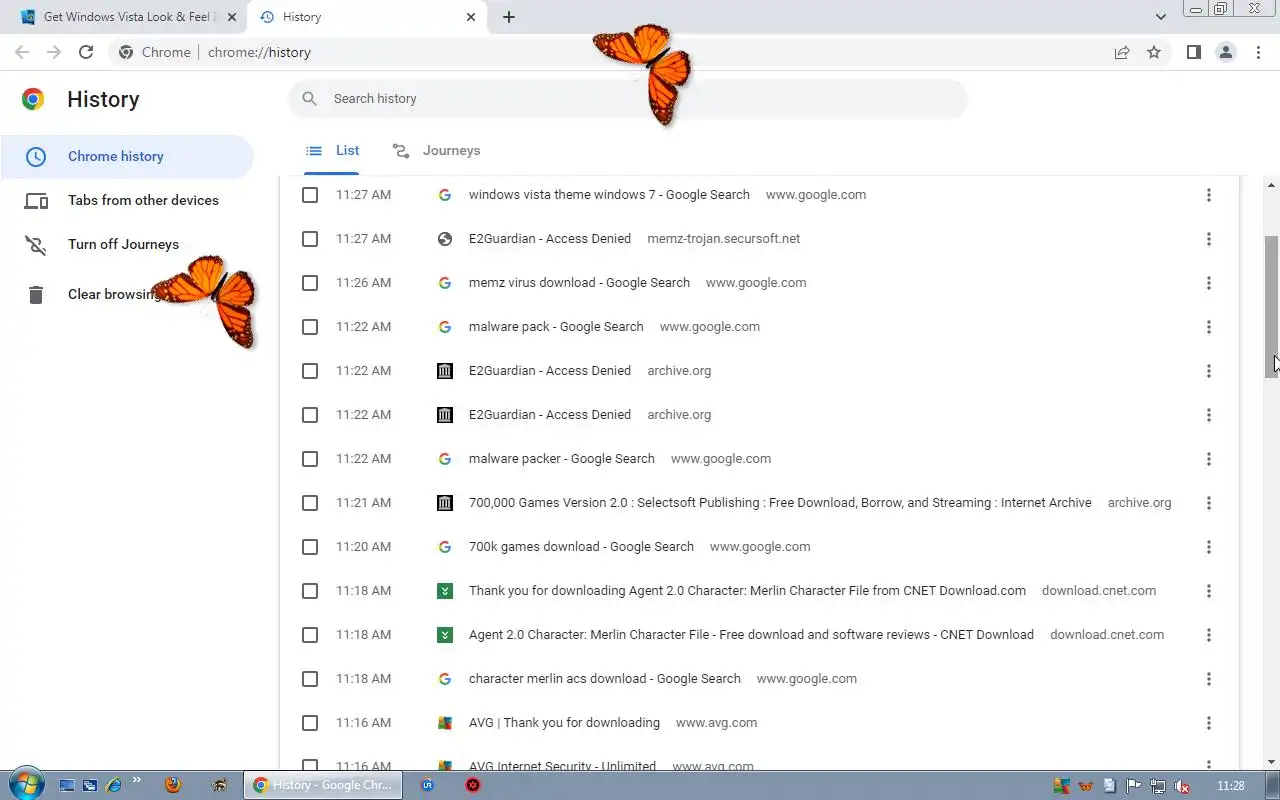Select the 700,000 Games Version 2.0 checkbox

click(310, 503)
